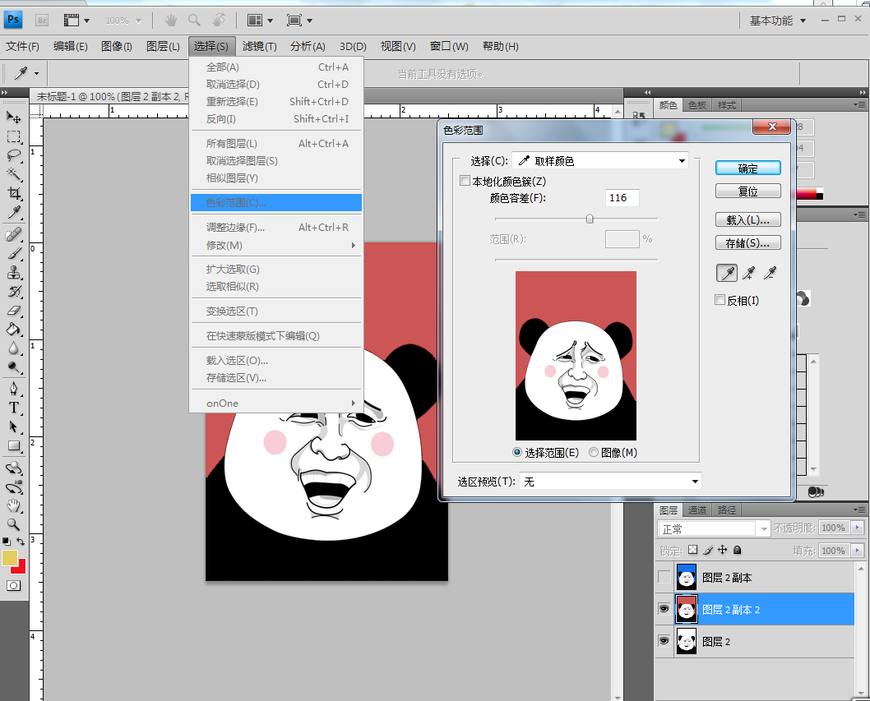
Task: Pick the Add to Sample eyedropper
Action: click(749, 272)
